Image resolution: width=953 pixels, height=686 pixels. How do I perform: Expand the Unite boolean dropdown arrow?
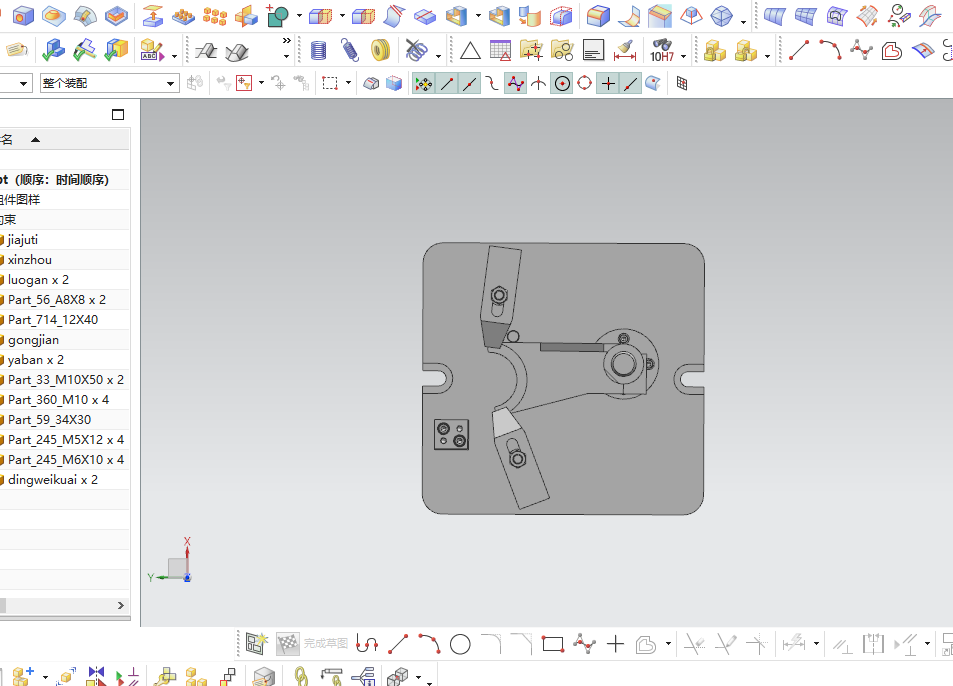coord(298,16)
